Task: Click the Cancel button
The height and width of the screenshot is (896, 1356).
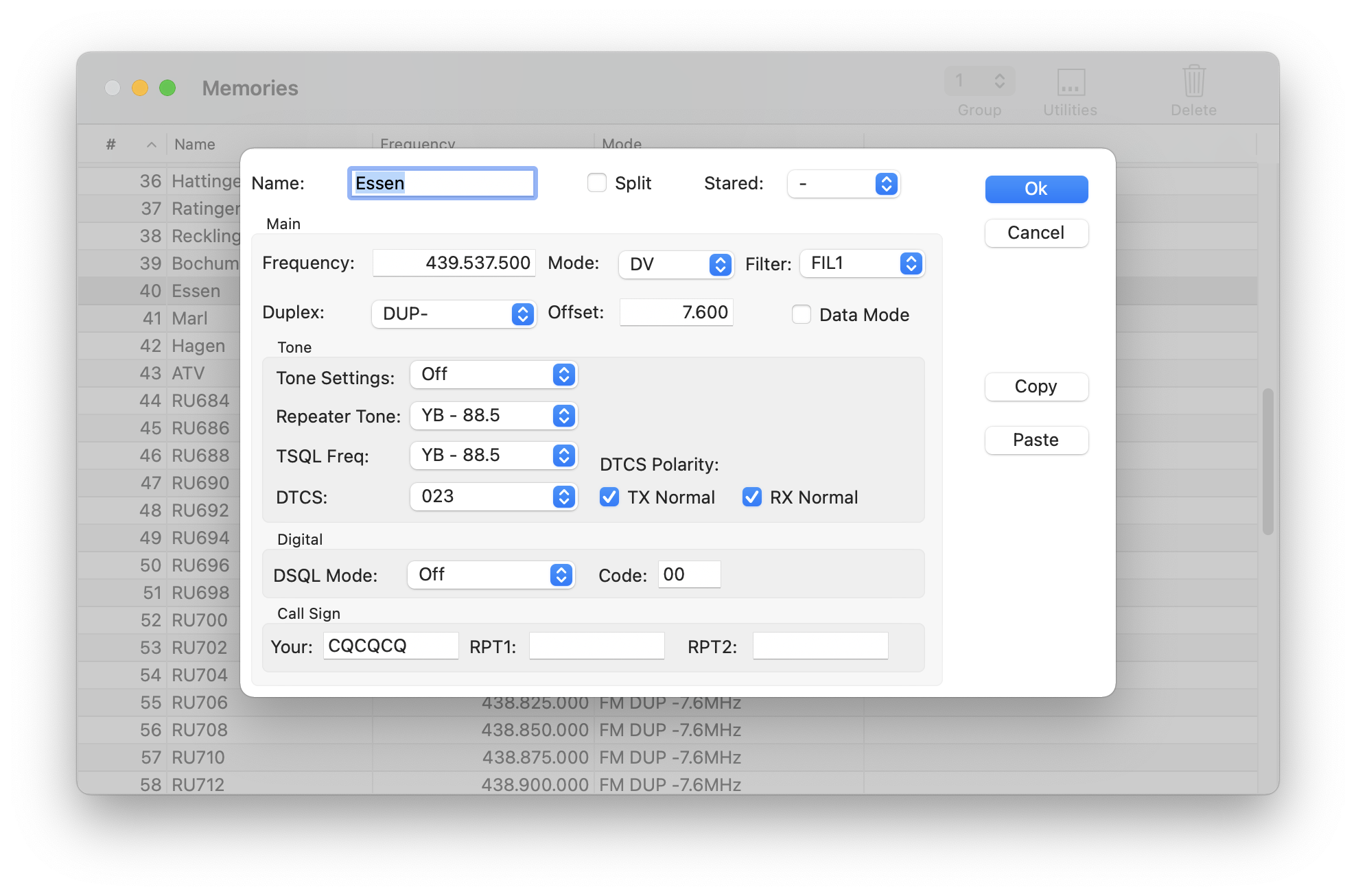Action: click(x=1036, y=233)
